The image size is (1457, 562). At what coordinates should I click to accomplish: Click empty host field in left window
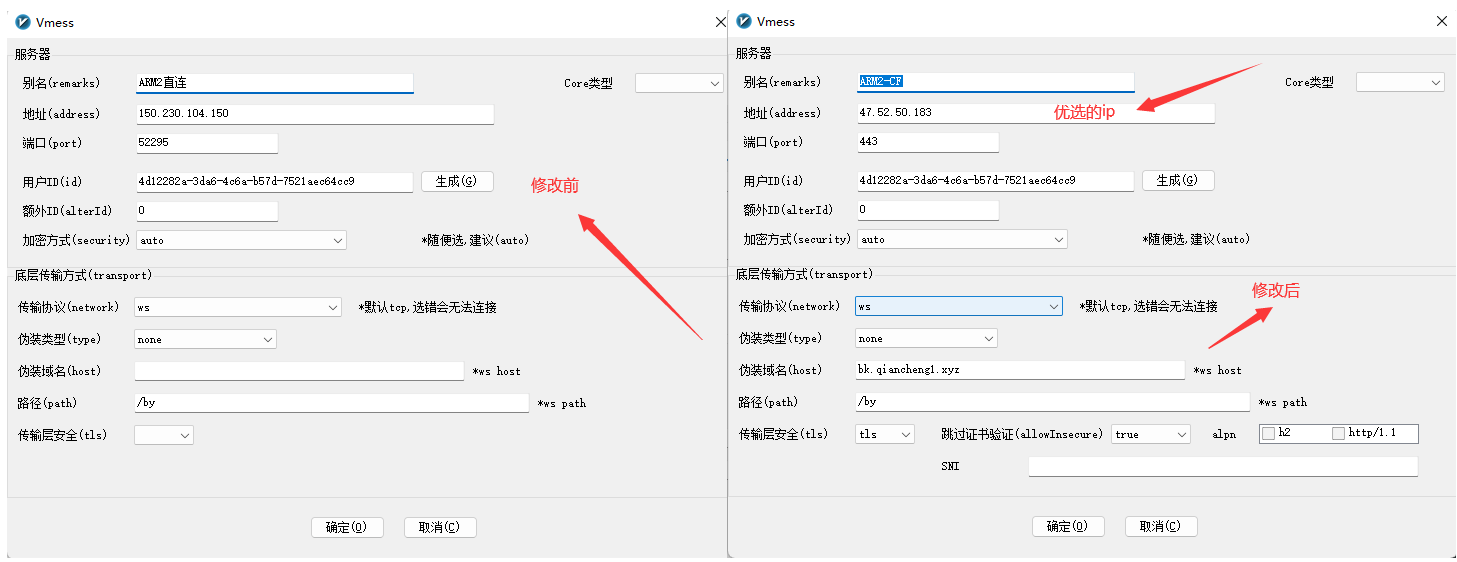pos(299,371)
